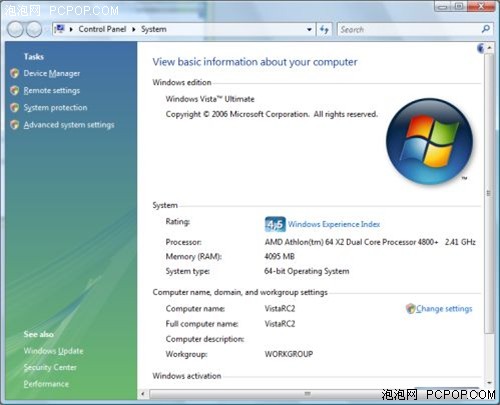
Task: Open Windows Update under See also
Action: point(53,351)
